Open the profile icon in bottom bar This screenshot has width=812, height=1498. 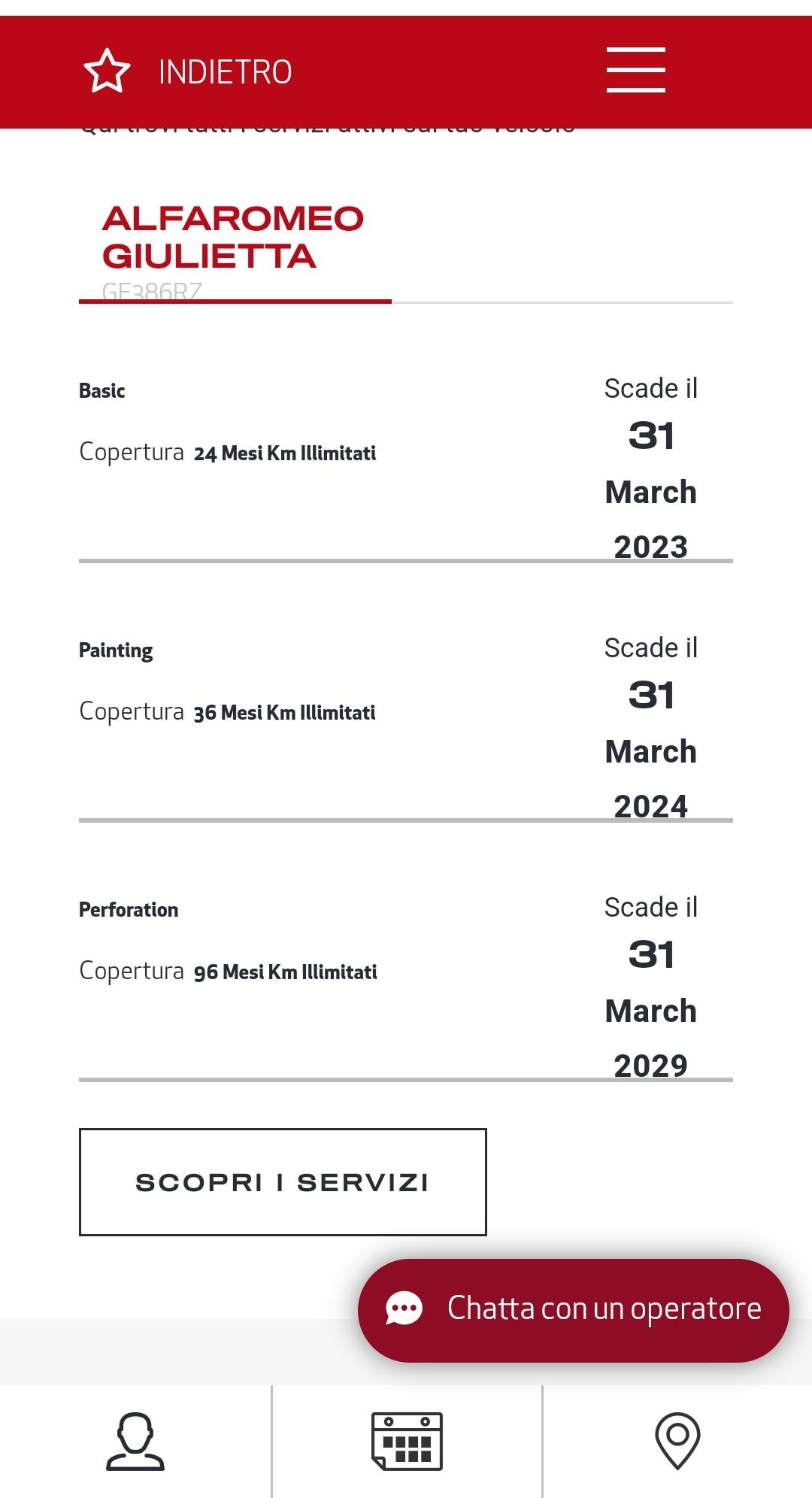click(x=135, y=1441)
